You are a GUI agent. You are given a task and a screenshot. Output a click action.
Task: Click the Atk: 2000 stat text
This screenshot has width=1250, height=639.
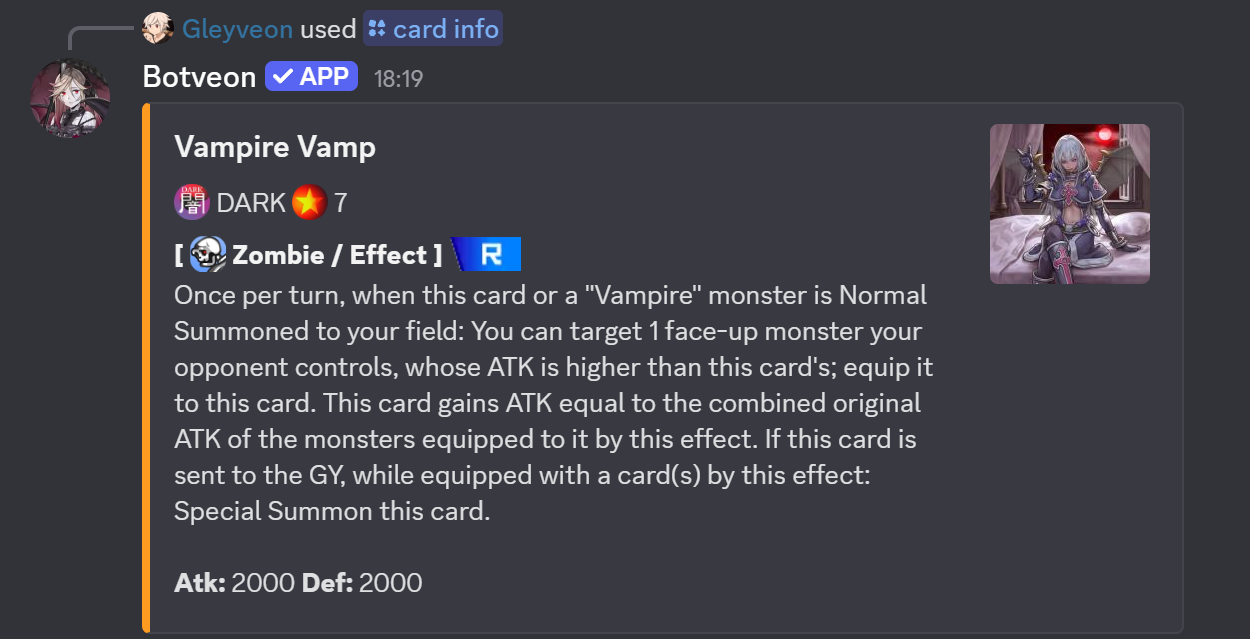coord(234,583)
